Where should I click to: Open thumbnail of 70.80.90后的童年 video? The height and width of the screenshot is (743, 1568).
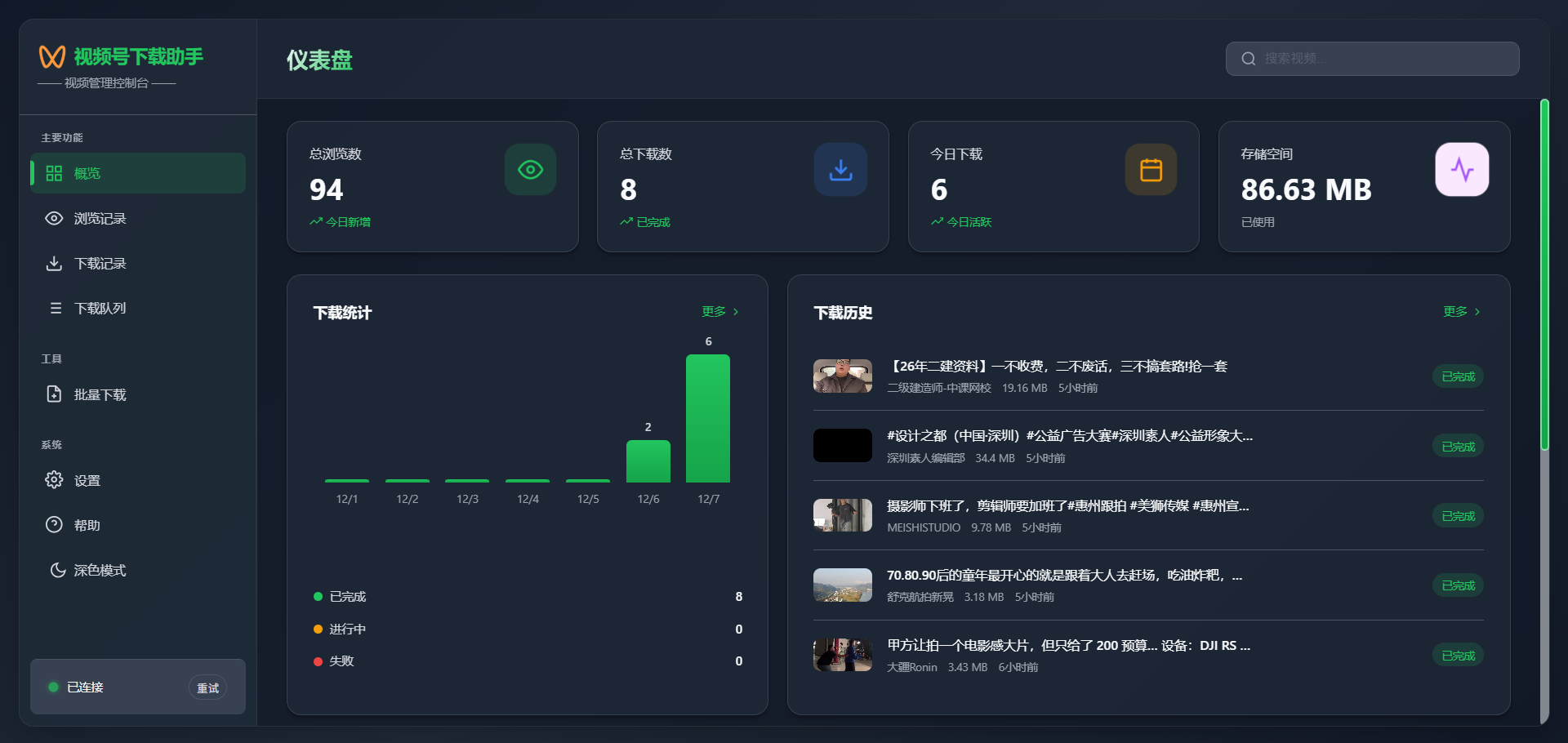pos(843,585)
